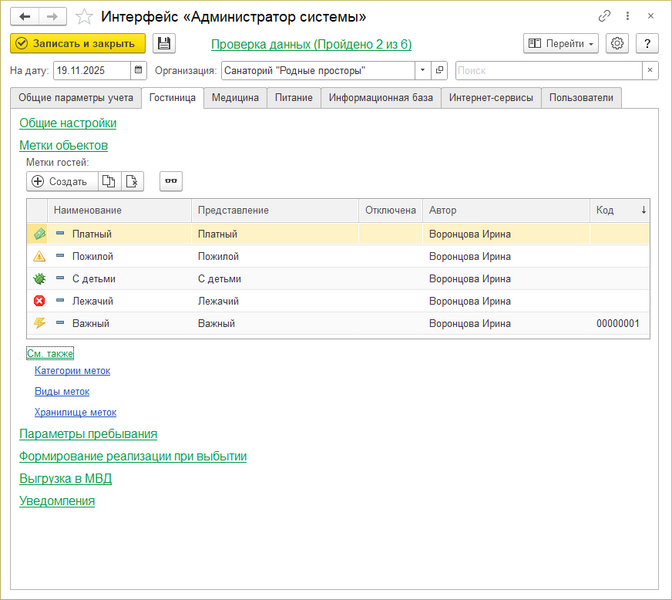Click the copy label icon next to Создать
This screenshot has width=672, height=600.
pyautogui.click(x=110, y=181)
